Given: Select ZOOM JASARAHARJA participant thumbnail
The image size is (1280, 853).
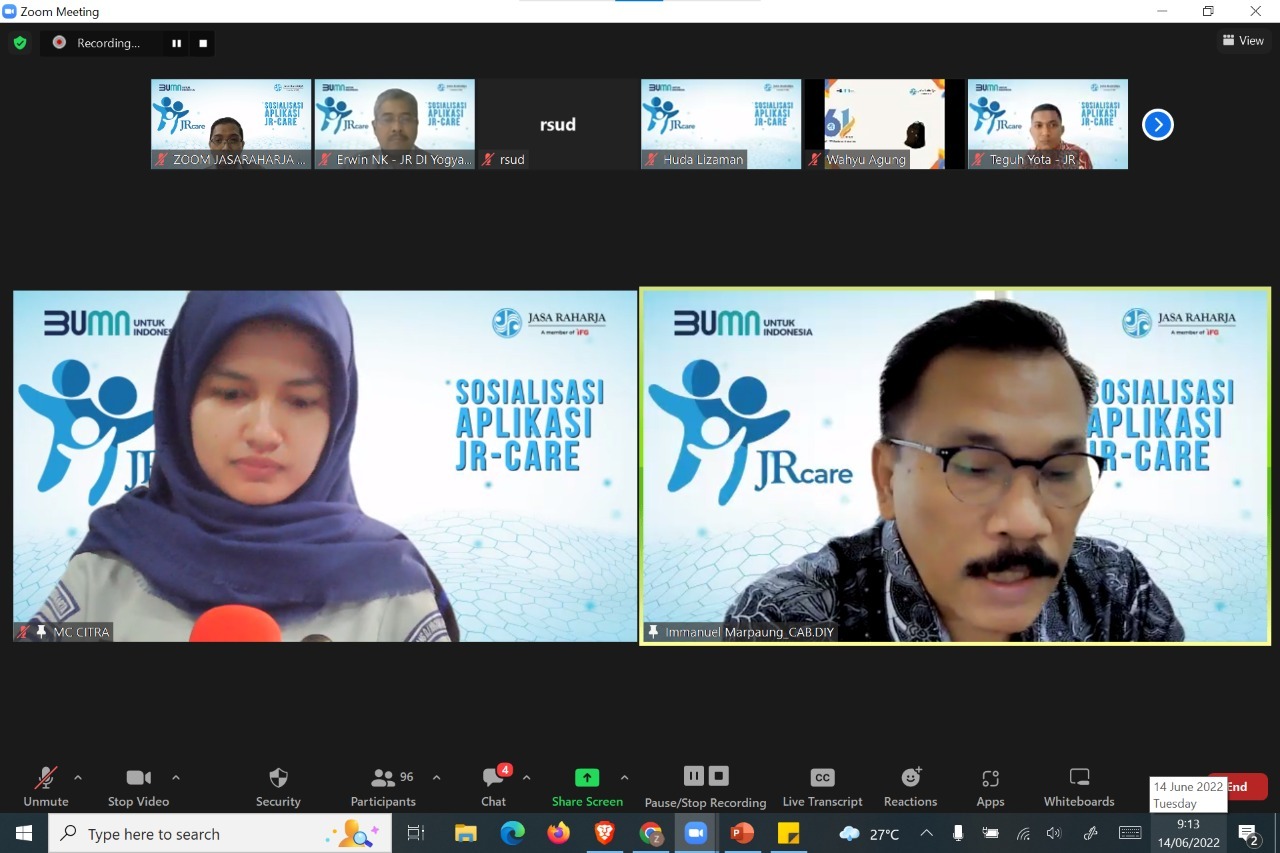Looking at the screenshot, I should [x=231, y=124].
